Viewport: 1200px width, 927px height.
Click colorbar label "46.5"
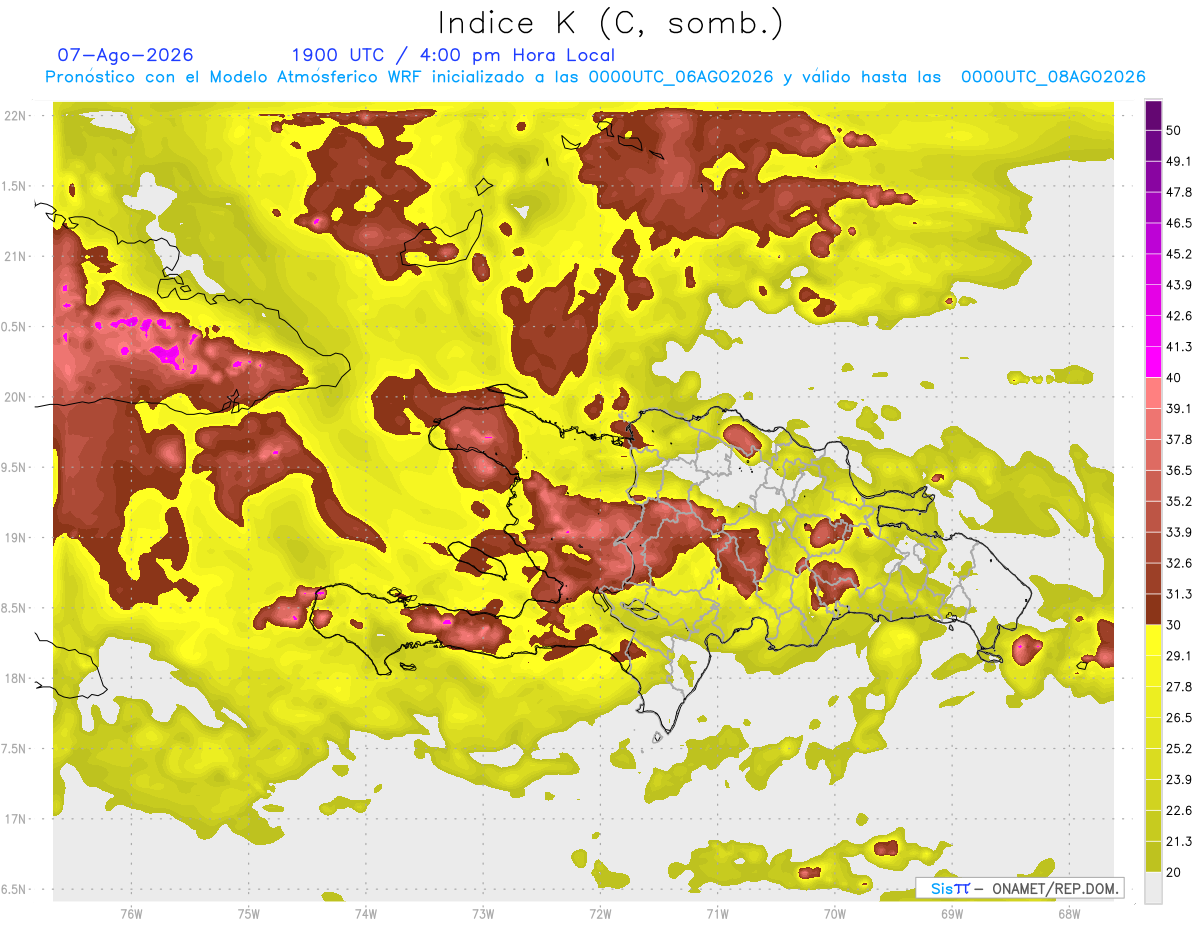tap(1179, 223)
